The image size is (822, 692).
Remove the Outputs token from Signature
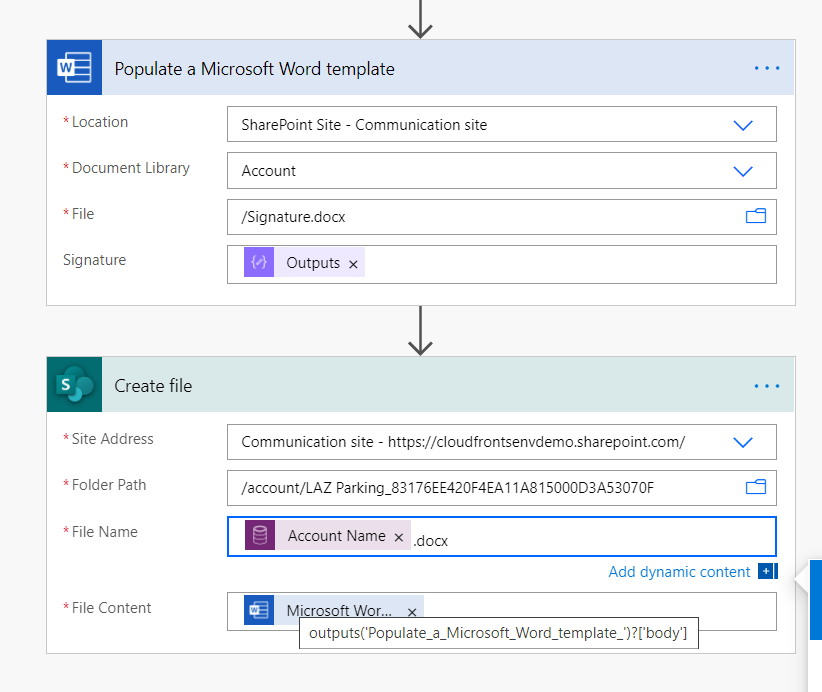point(353,264)
